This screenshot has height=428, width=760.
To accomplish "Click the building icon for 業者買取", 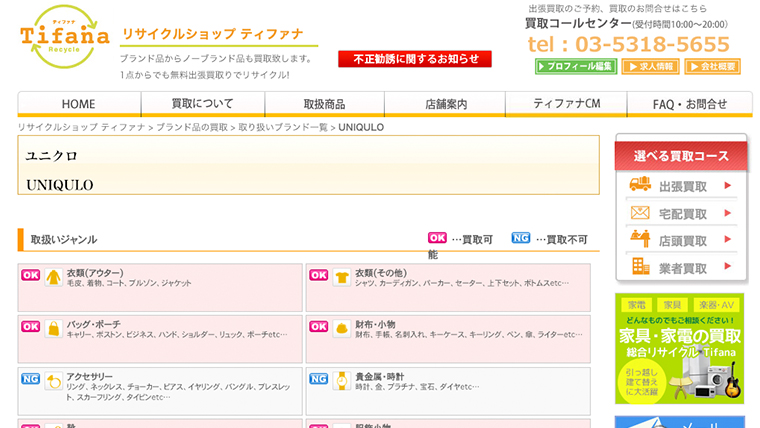I will [640, 266].
